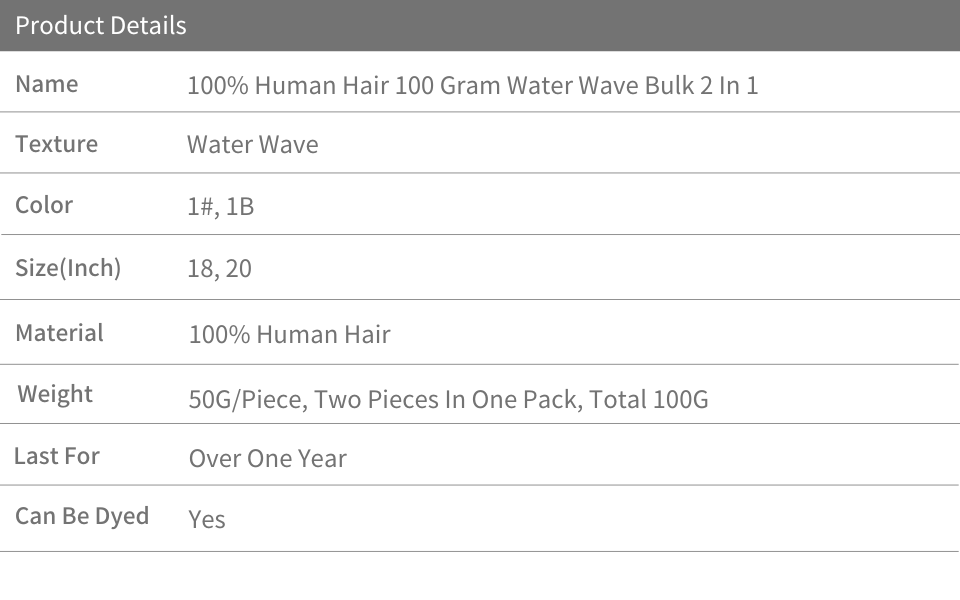Pick the 20 inch size value
The height and width of the screenshot is (600, 960).
click(238, 269)
